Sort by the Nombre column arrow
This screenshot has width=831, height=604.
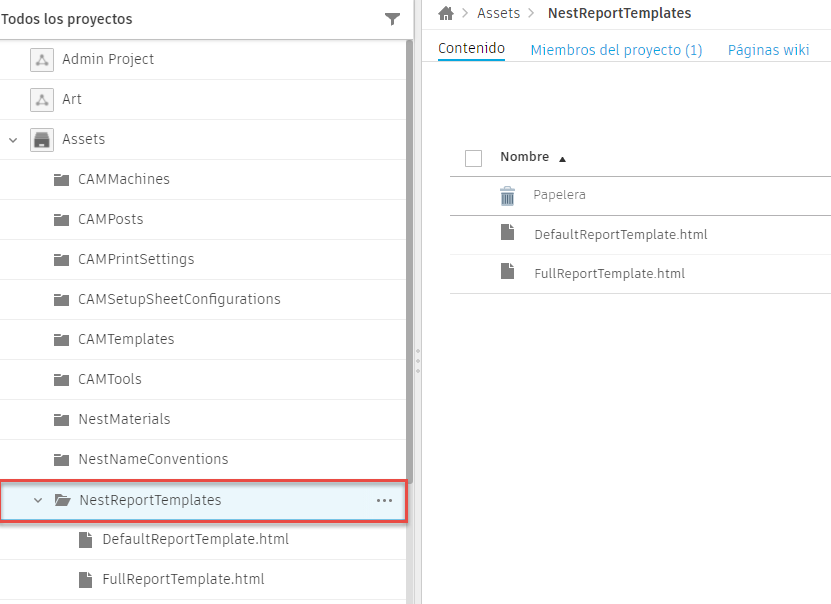(x=562, y=159)
